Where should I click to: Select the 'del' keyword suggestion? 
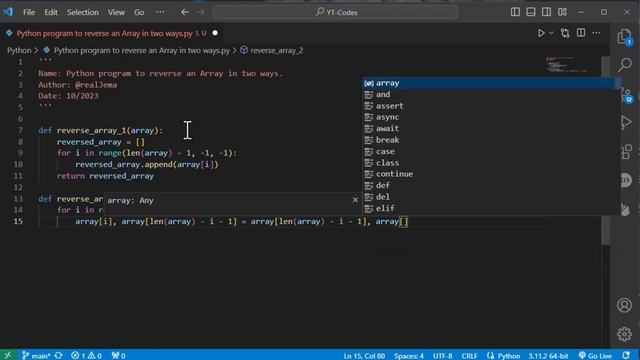click(490, 197)
